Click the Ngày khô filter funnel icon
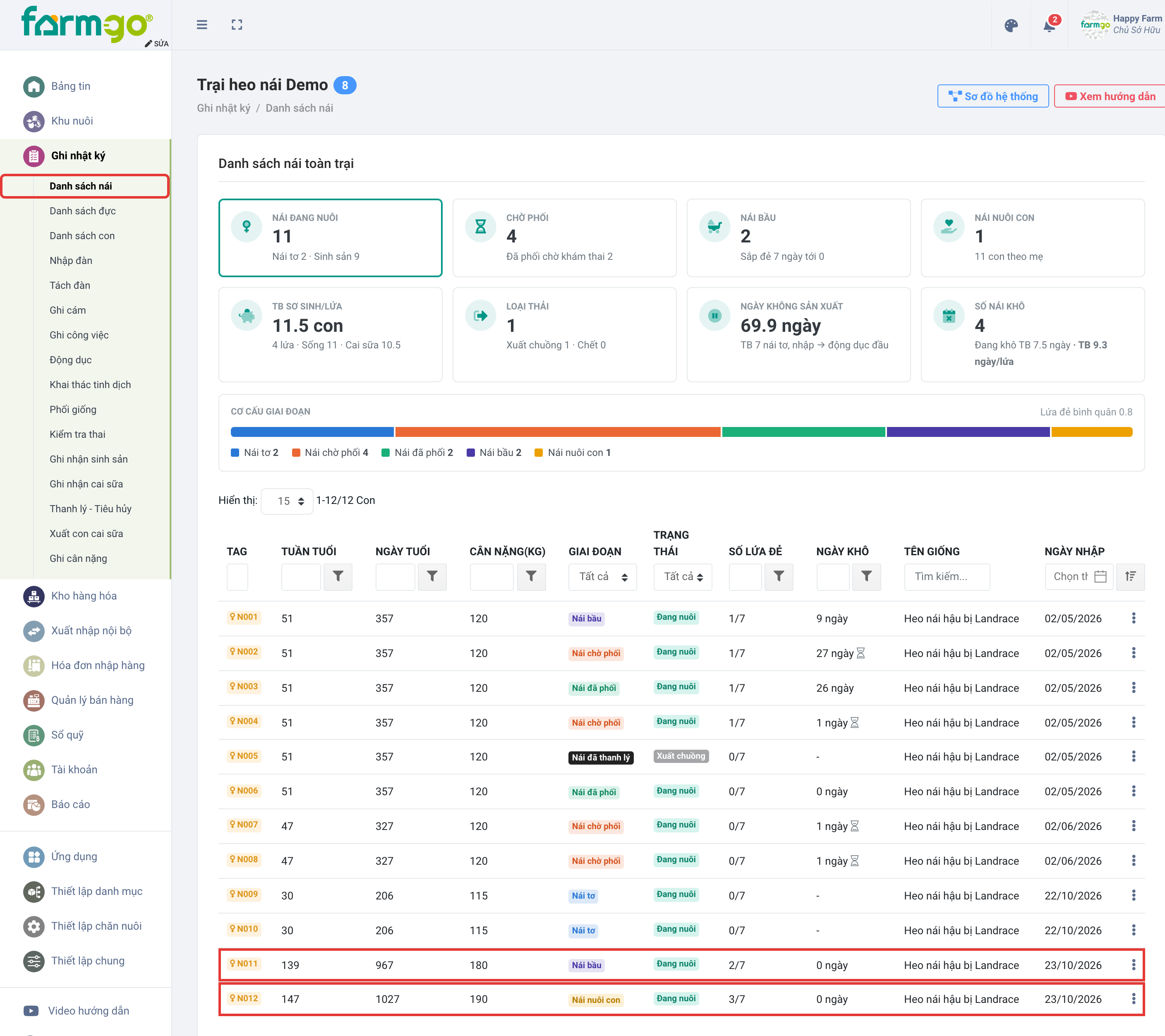This screenshot has height=1036, width=1165. [x=866, y=577]
